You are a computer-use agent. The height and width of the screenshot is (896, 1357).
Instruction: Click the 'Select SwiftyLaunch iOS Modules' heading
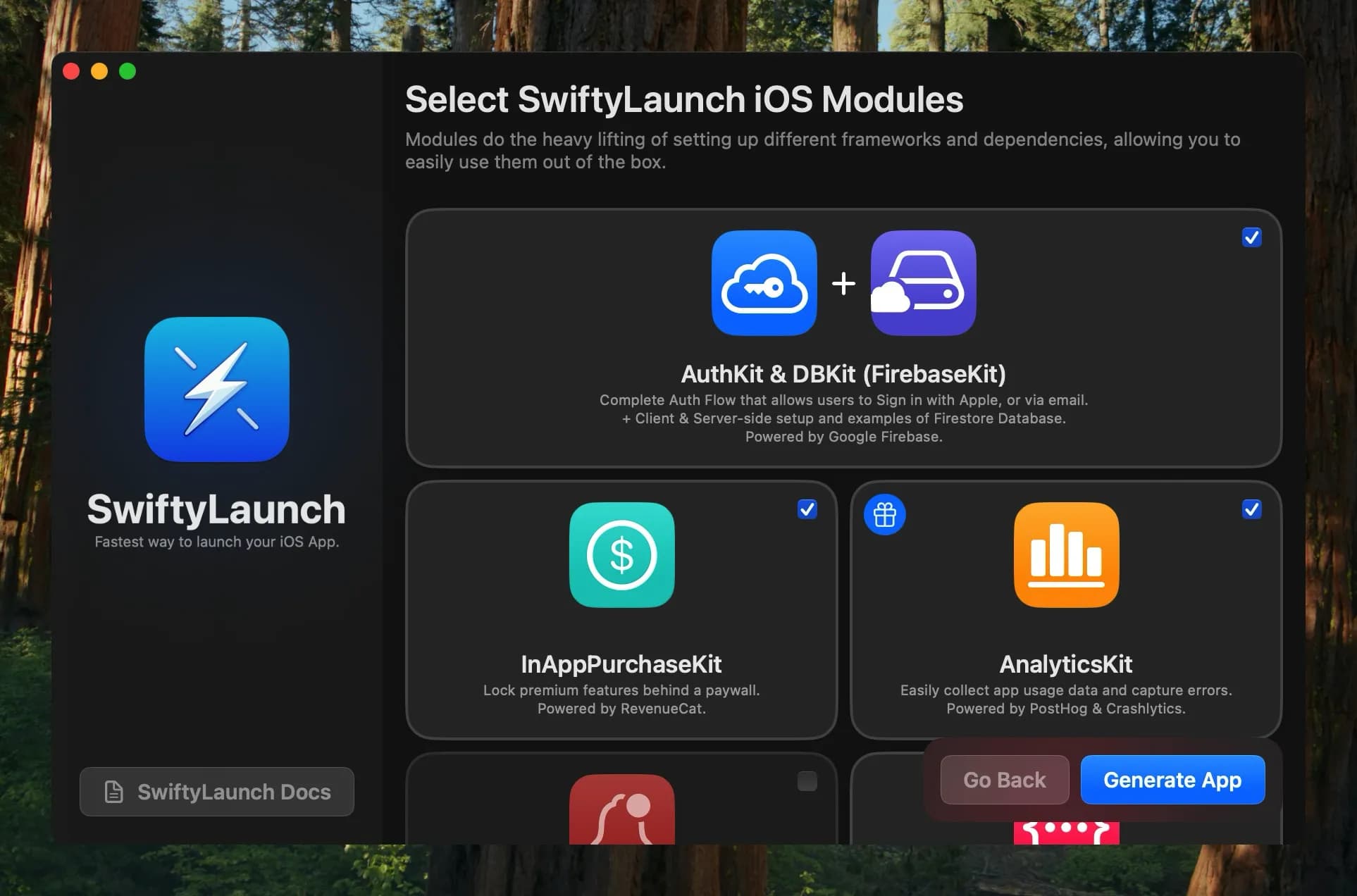click(684, 99)
